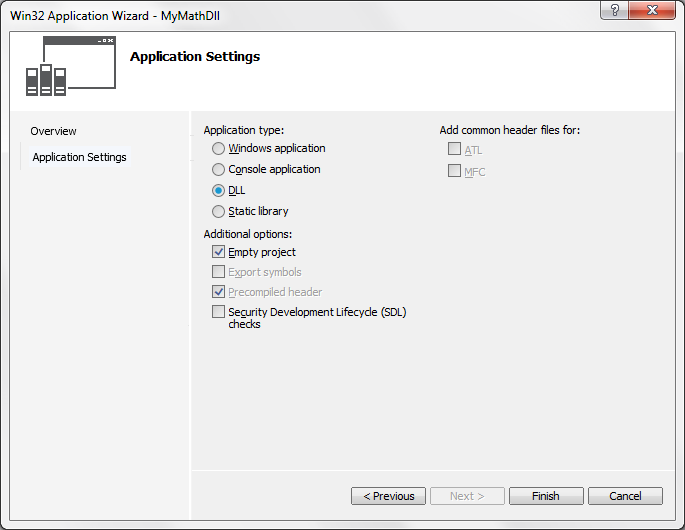The width and height of the screenshot is (685, 530).
Task: Toggle Export symbols checkbox
Action: (218, 272)
